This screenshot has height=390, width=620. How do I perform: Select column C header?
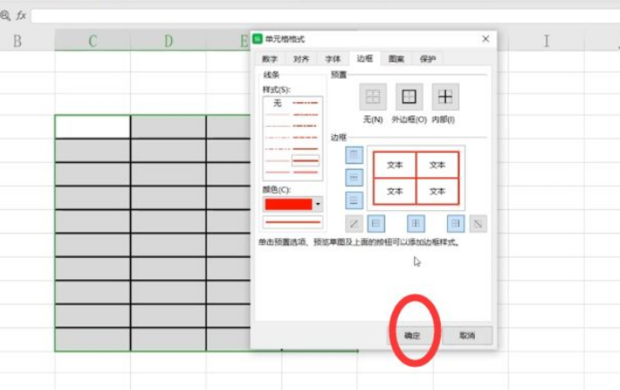click(93, 41)
